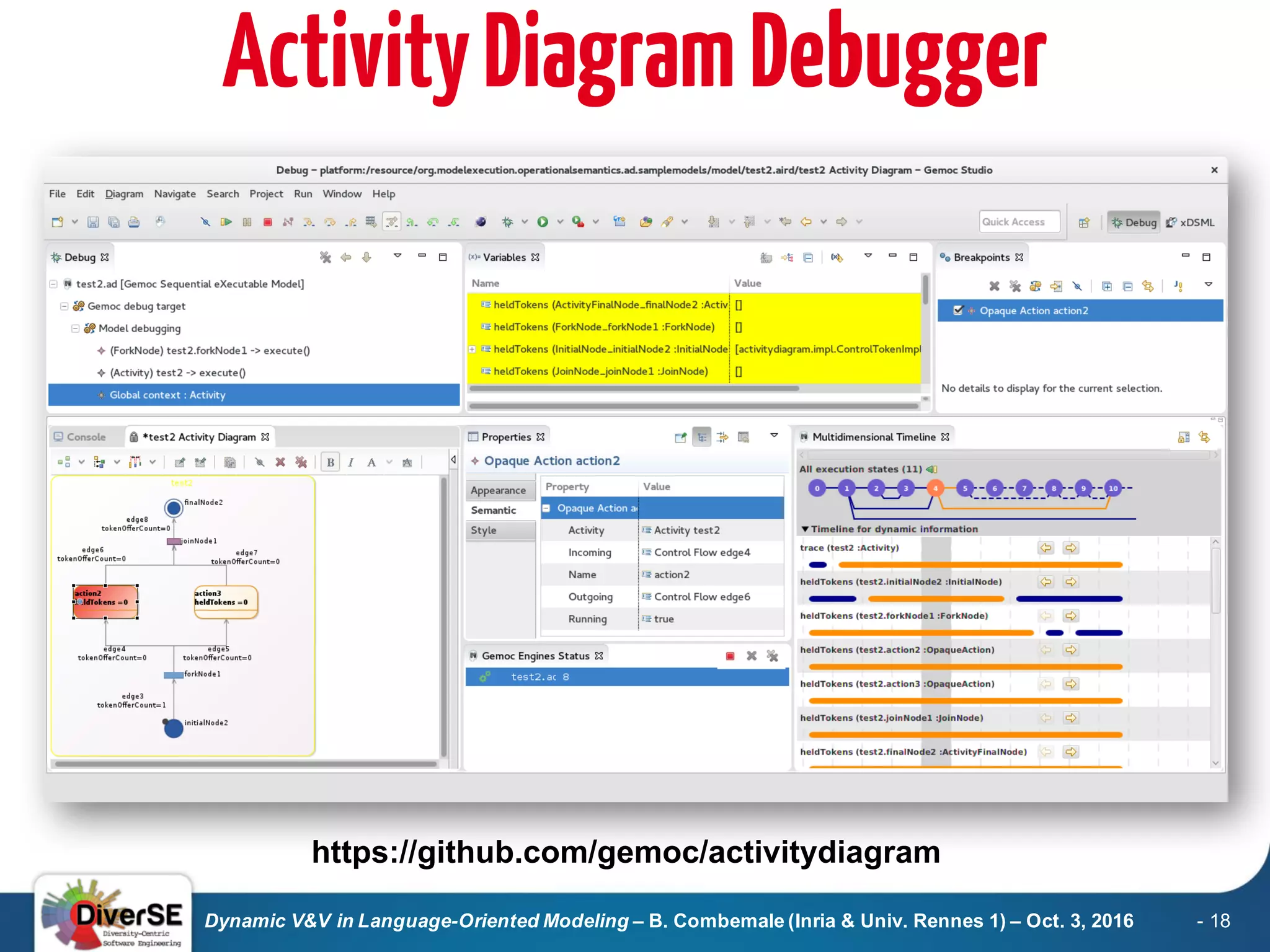The width and height of the screenshot is (1270, 952).
Task: Click the Open Perspective icon
Action: (1084, 223)
